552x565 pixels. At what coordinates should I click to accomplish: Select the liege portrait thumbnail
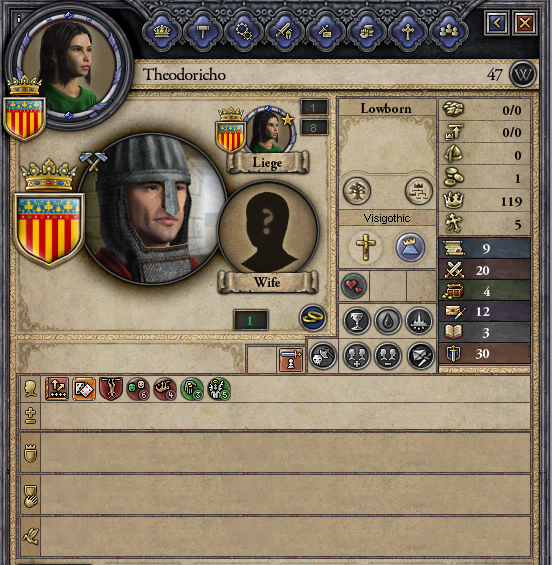click(x=268, y=130)
